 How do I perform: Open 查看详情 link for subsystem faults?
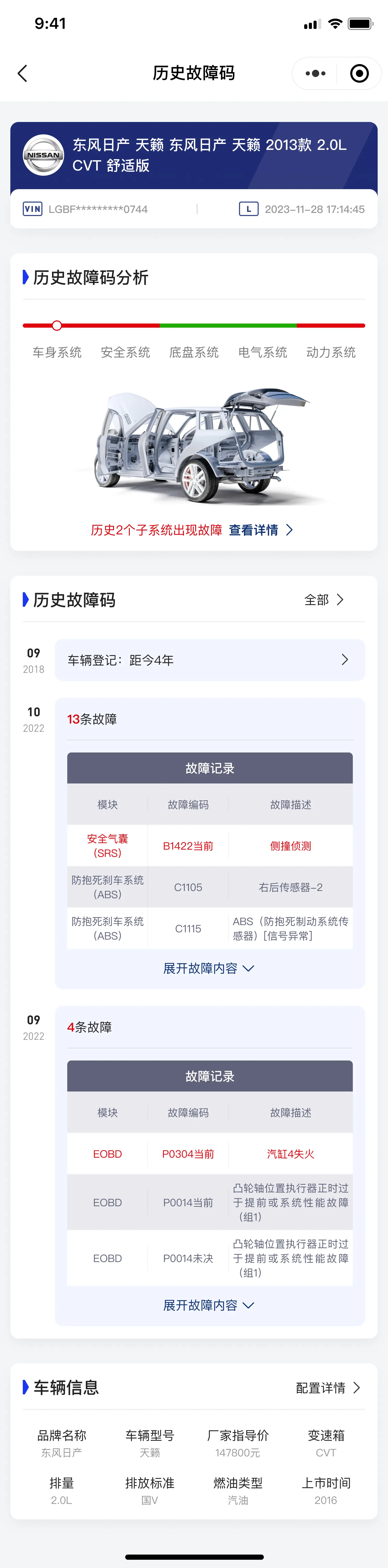[x=253, y=530]
